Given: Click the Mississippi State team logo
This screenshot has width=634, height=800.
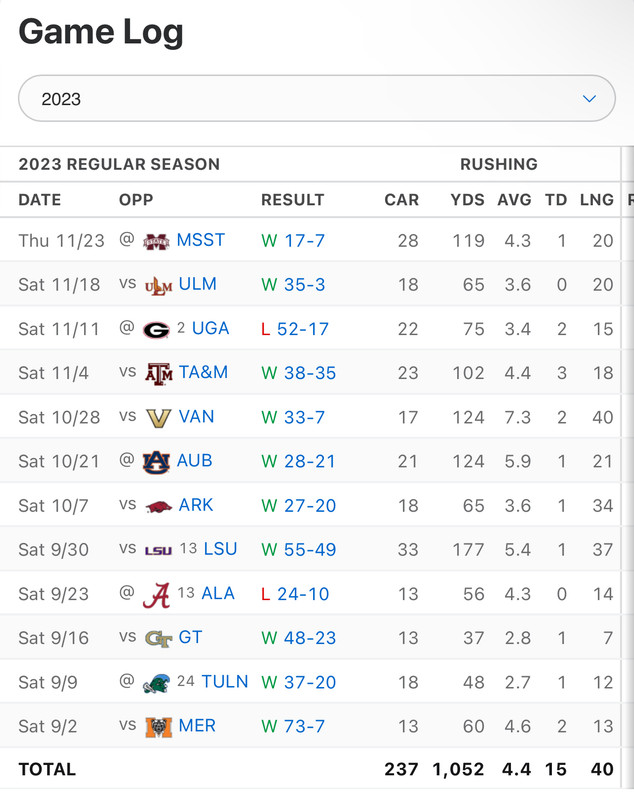Looking at the screenshot, I should click(156, 241).
